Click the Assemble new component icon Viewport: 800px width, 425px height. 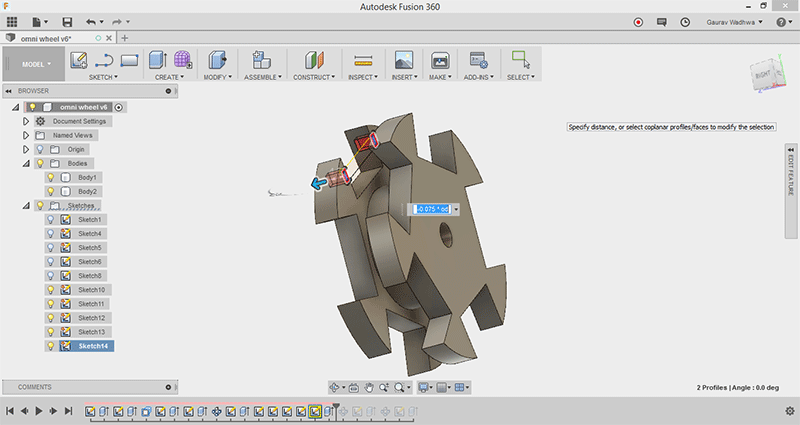point(262,60)
